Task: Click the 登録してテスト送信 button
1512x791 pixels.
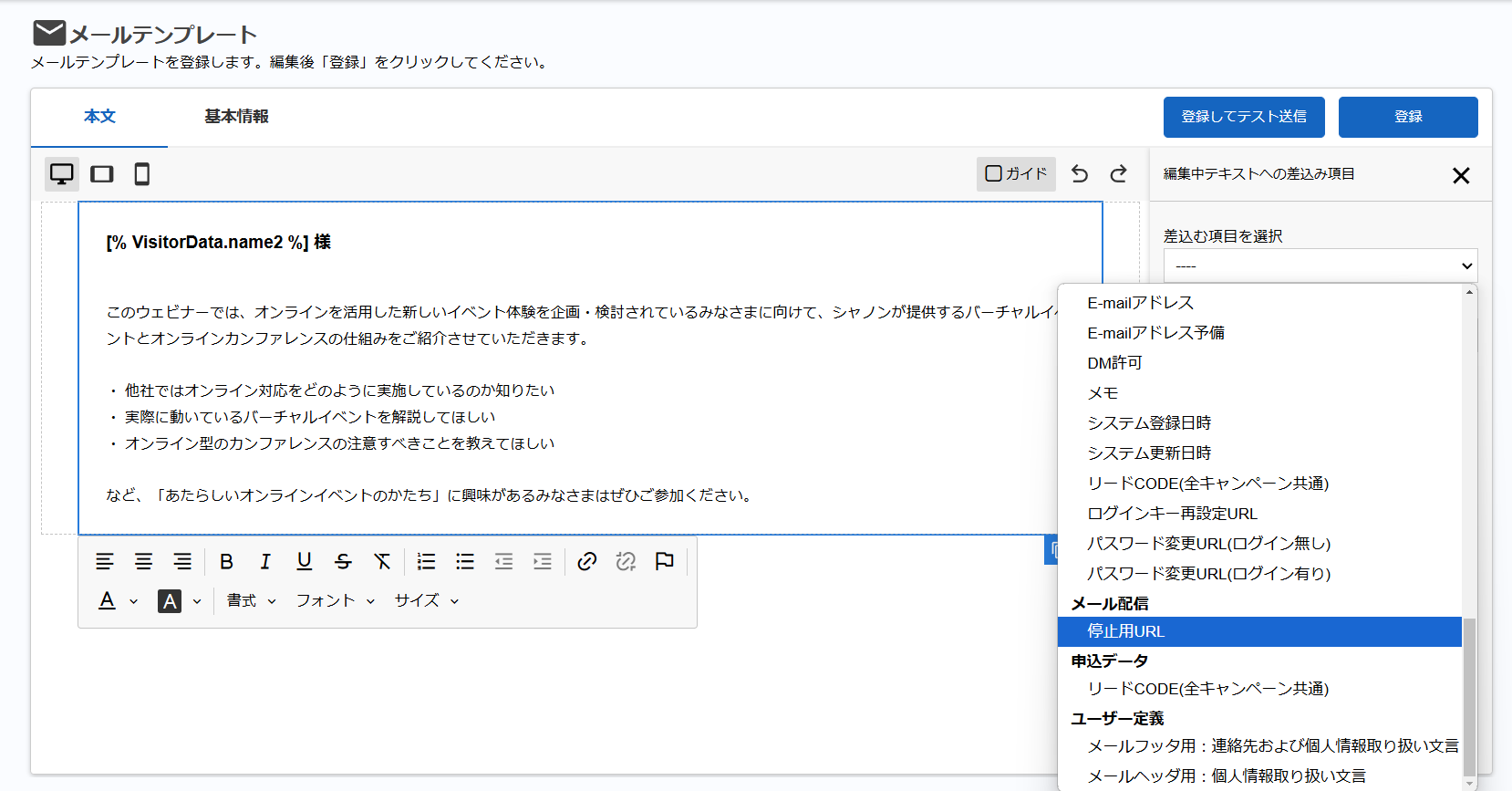Action: click(1244, 117)
